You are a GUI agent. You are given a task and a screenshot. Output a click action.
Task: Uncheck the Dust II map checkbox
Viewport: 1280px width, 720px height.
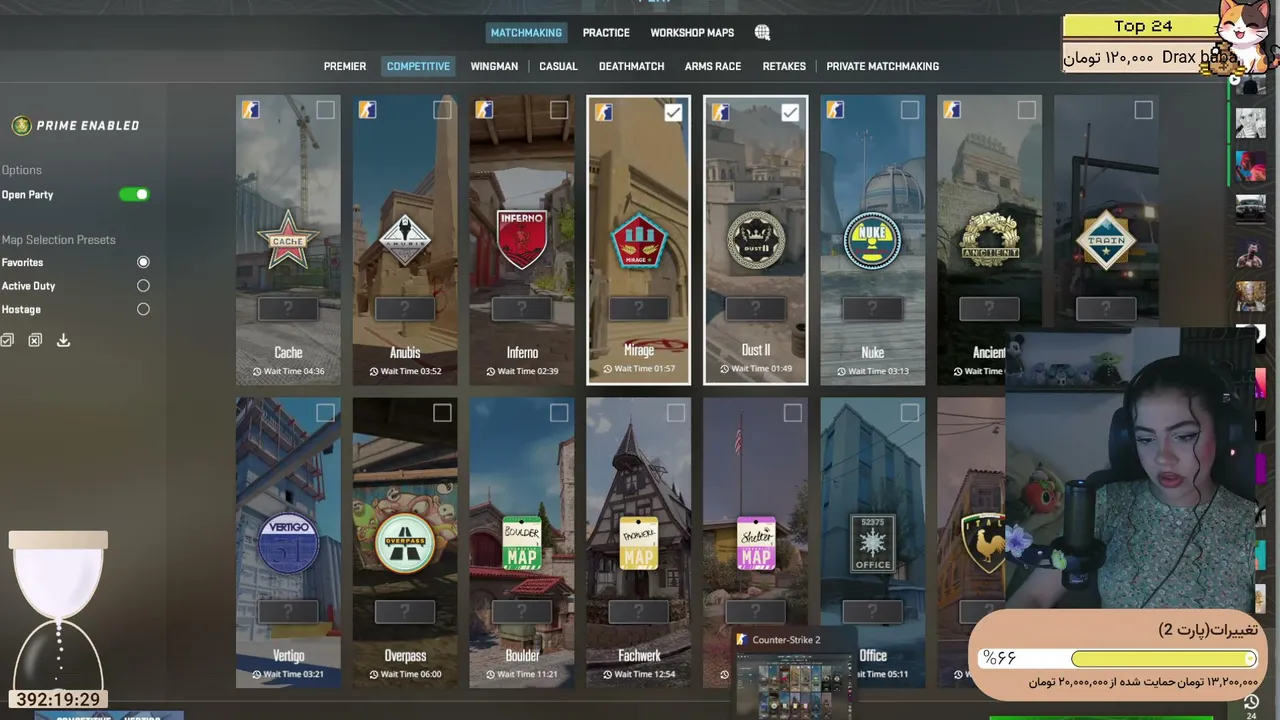790,113
